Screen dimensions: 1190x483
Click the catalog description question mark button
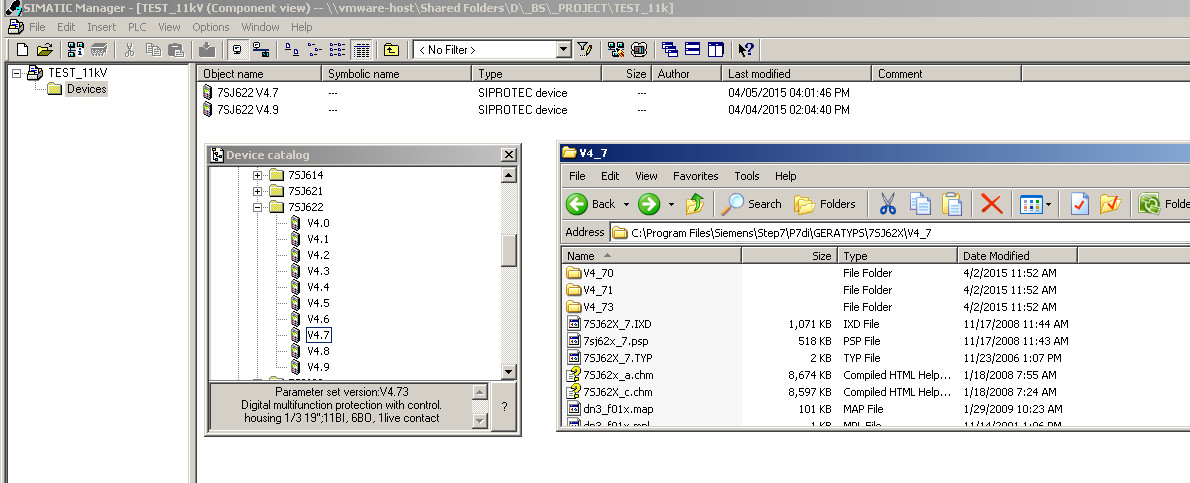[505, 406]
